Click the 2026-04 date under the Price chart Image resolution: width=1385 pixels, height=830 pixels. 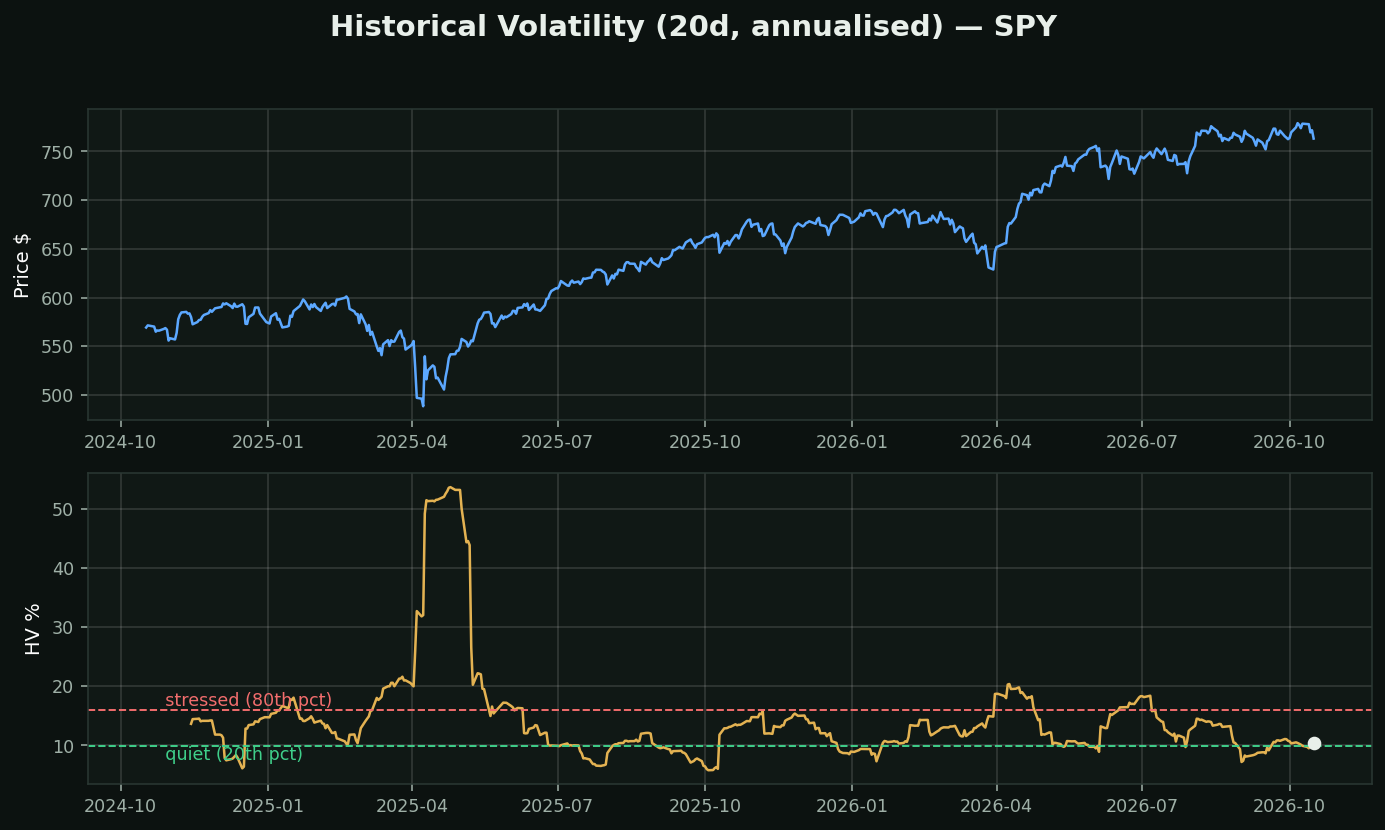[996, 441]
